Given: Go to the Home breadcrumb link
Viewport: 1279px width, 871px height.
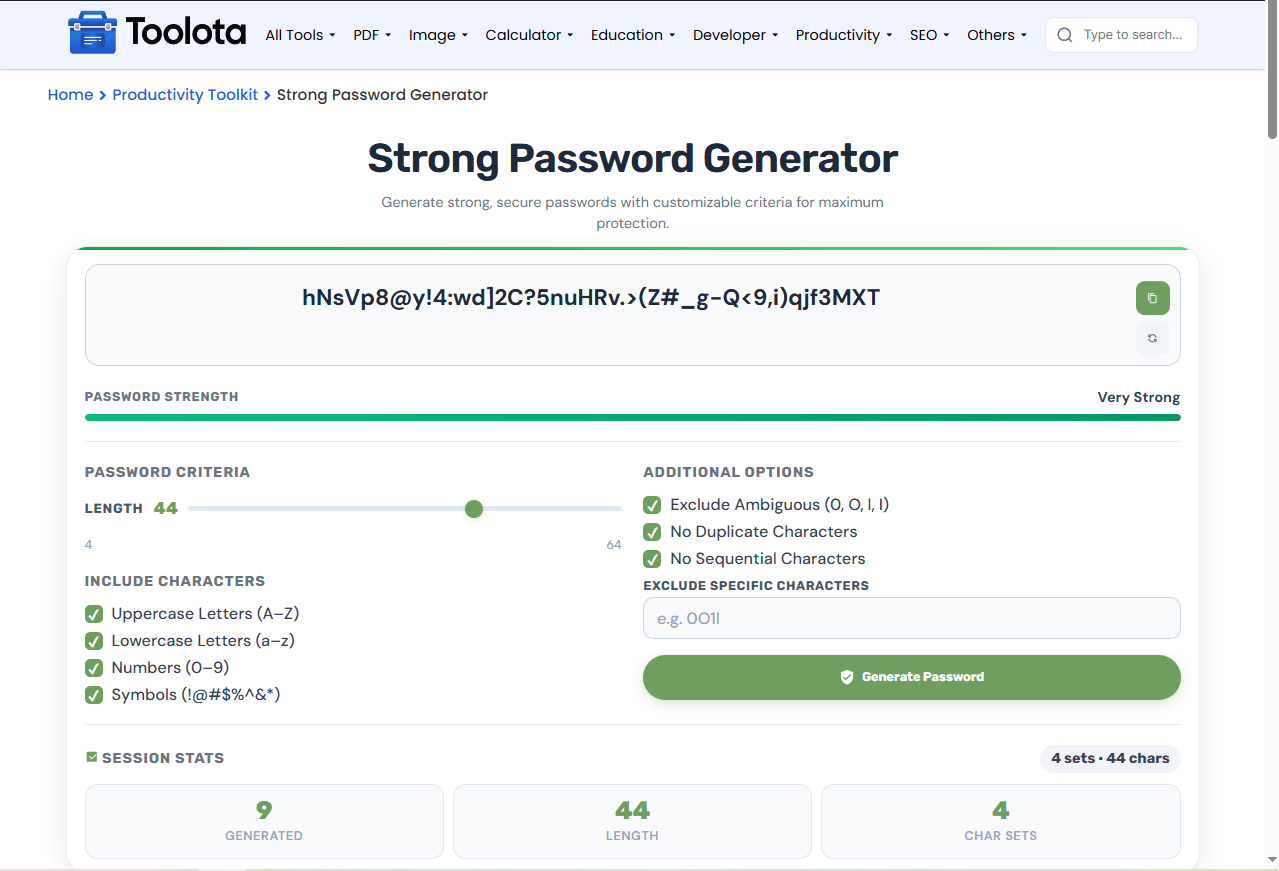Looking at the screenshot, I should tap(70, 95).
